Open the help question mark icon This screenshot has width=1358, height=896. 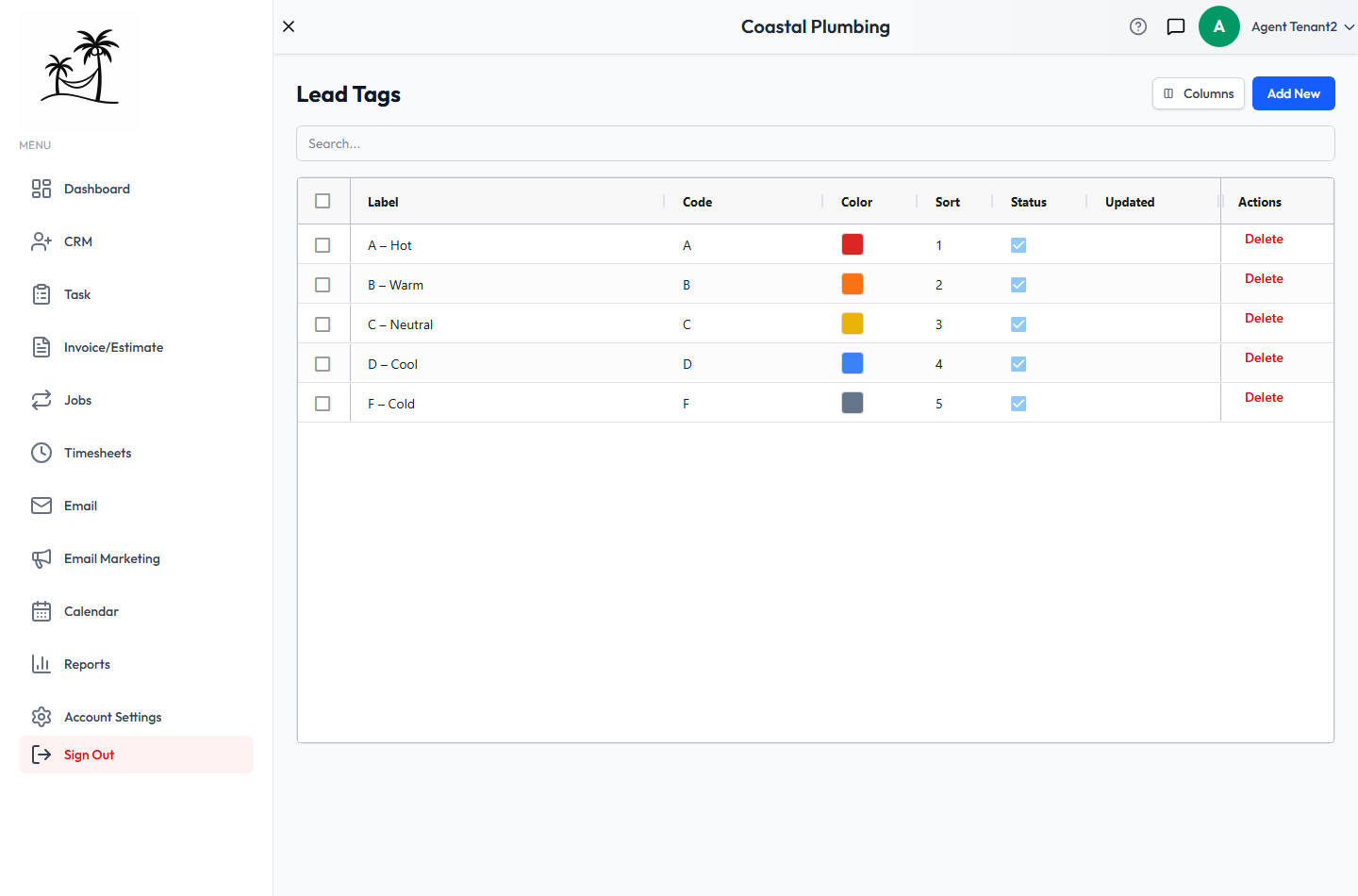pyautogui.click(x=1138, y=26)
